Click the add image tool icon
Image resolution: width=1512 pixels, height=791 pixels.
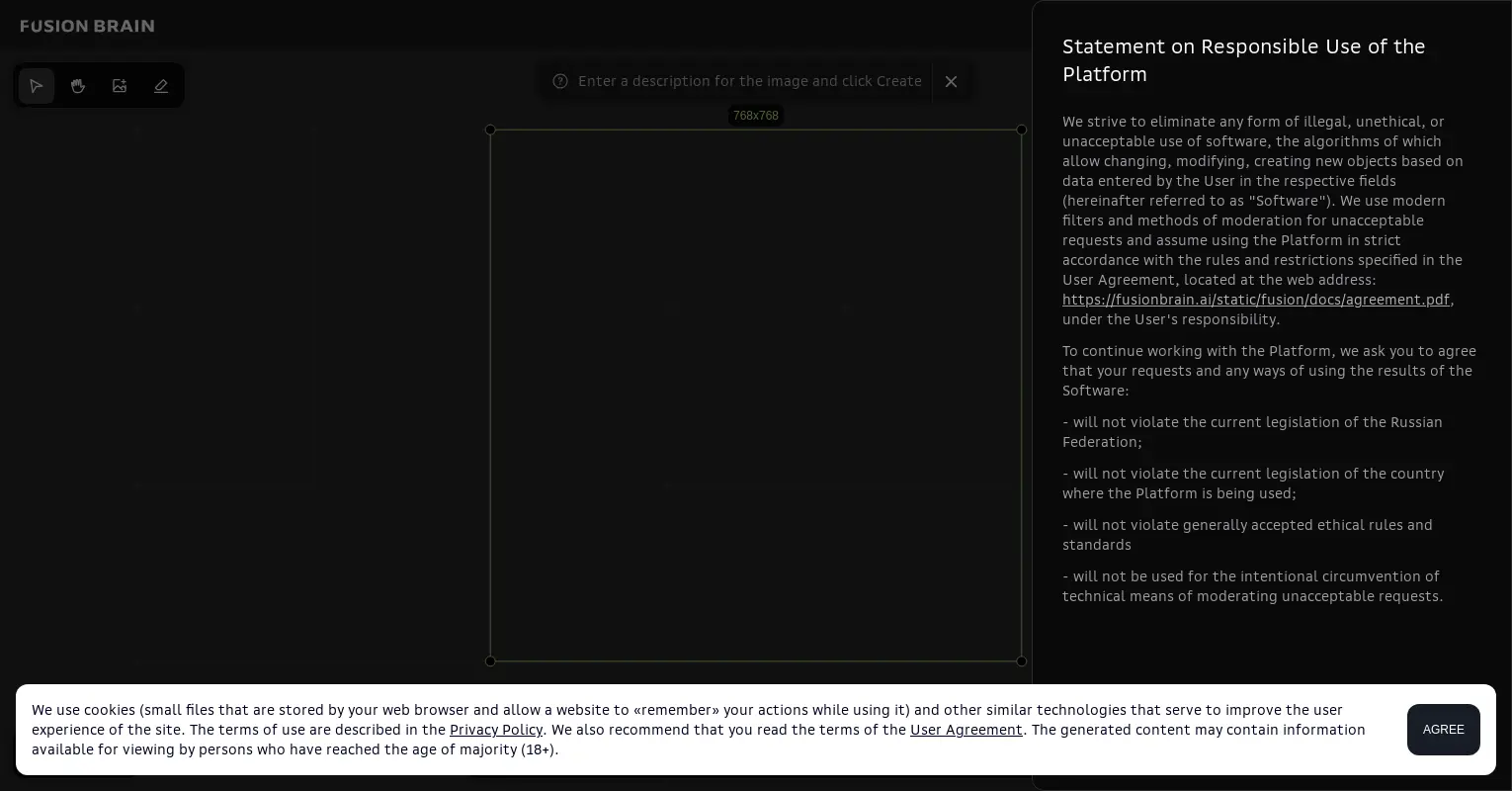[x=120, y=86]
